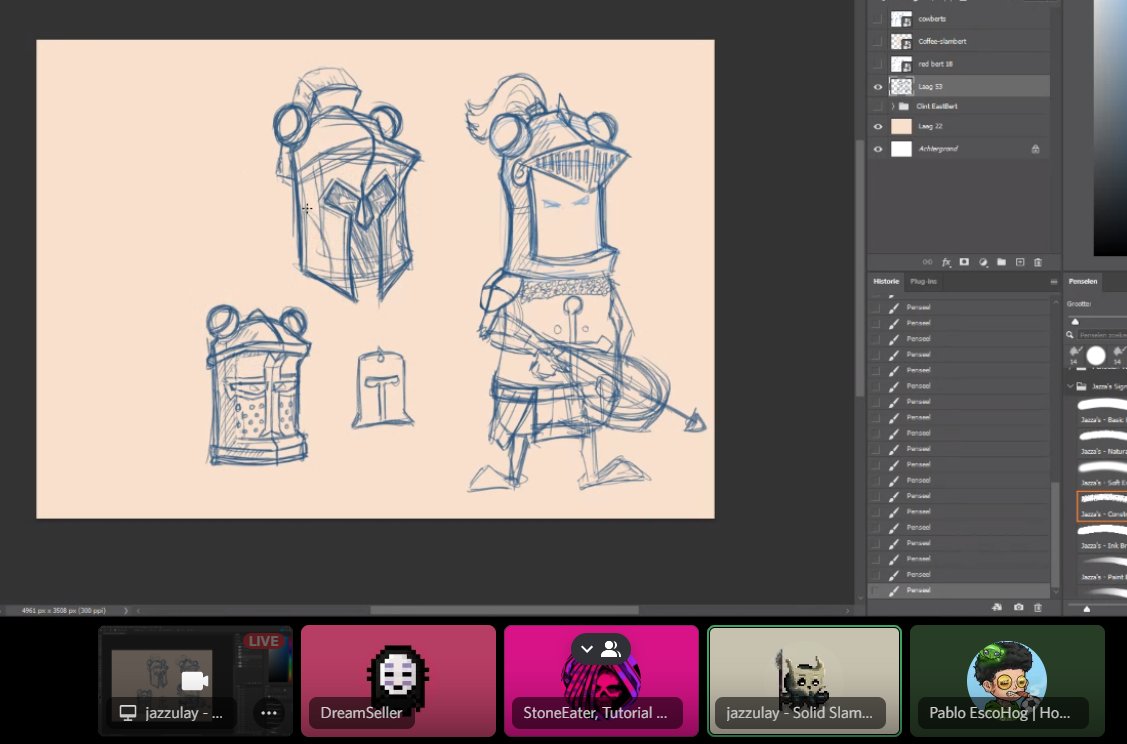Click the Historie panel scroll-down arrow
The width and height of the screenshot is (1127, 744).
tap(1055, 592)
